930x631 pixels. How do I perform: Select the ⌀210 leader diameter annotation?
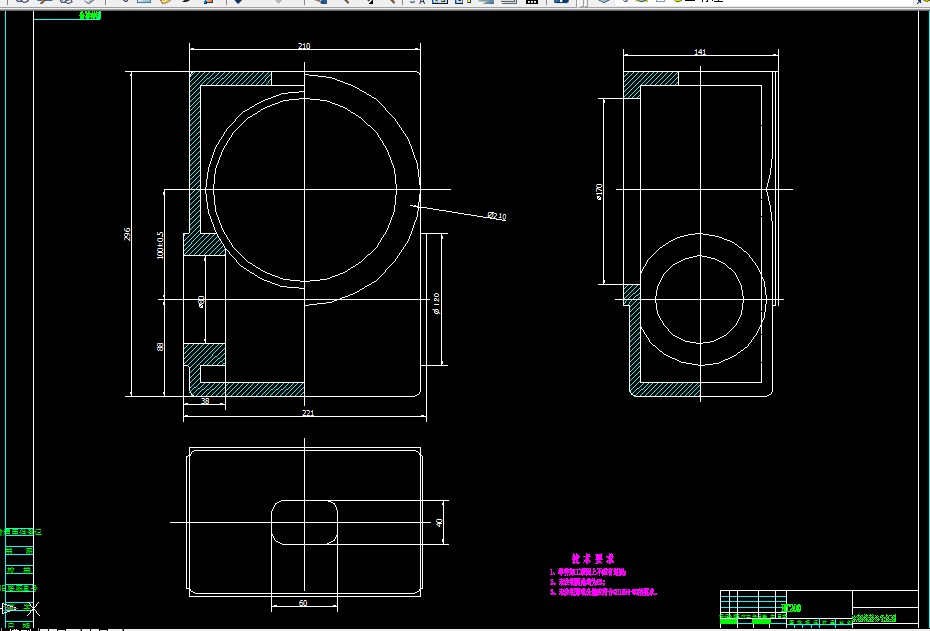(497, 216)
